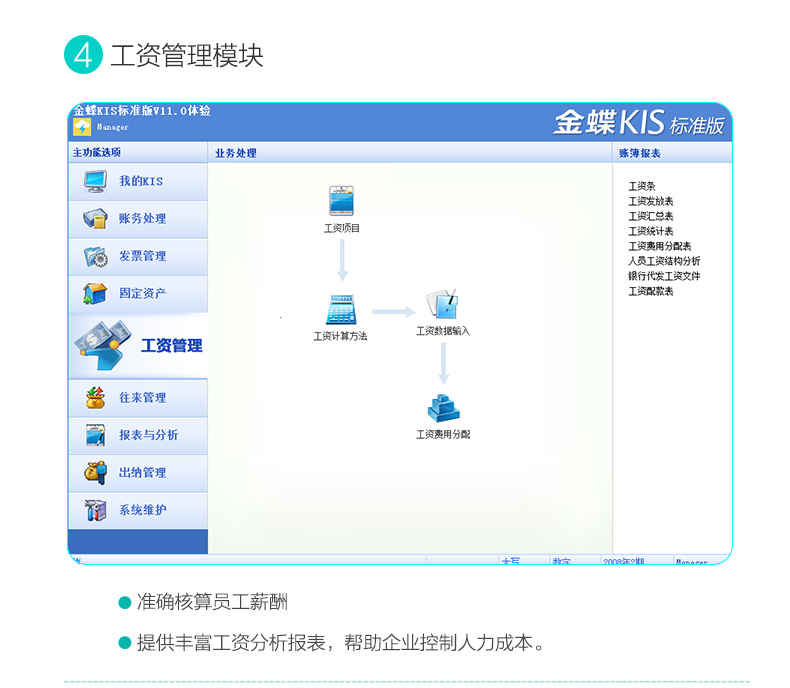The height and width of the screenshot is (688, 790).
Task: Click the 工资数据输入 notepad icon
Action: click(442, 304)
